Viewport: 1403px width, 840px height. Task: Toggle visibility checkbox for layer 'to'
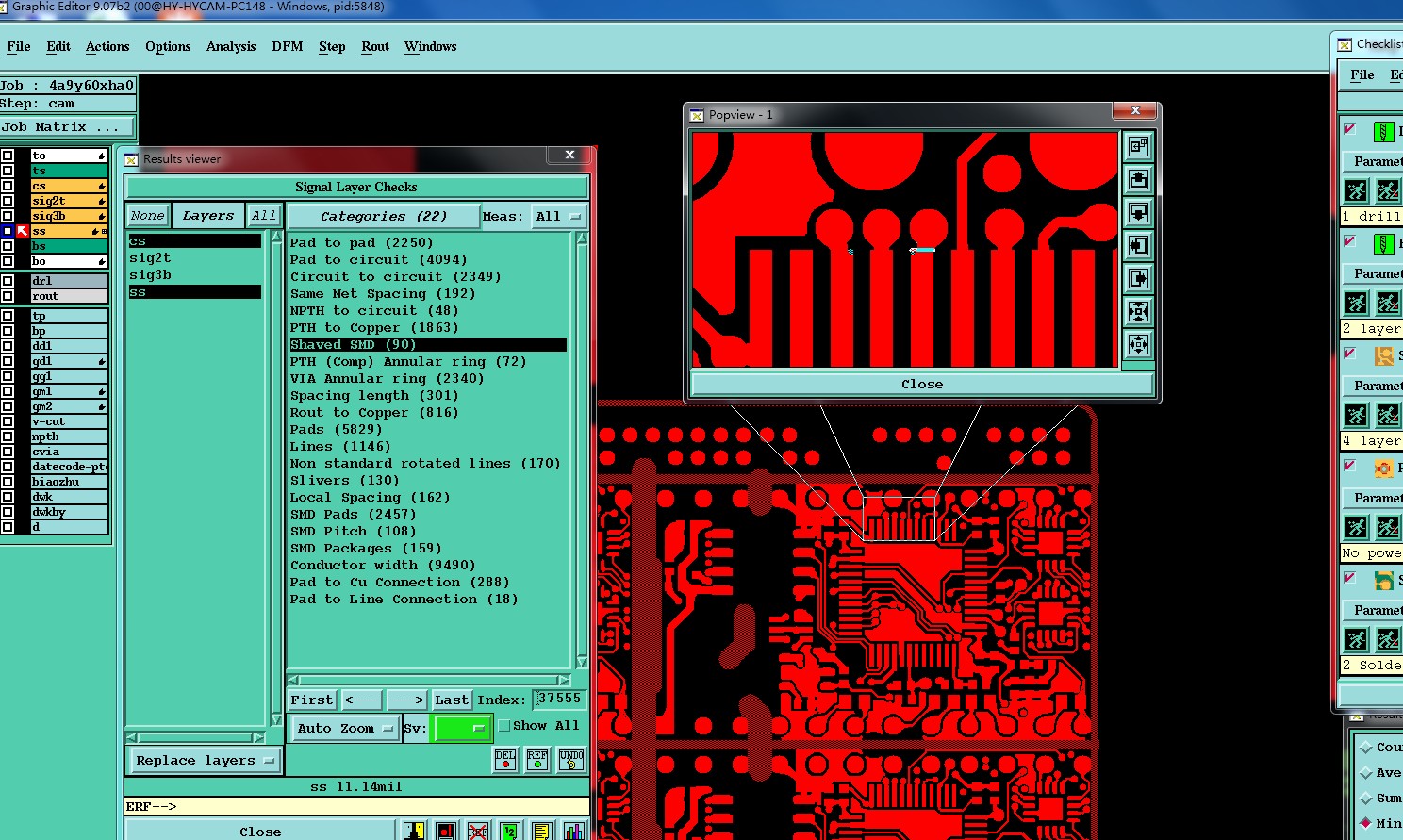[8, 156]
